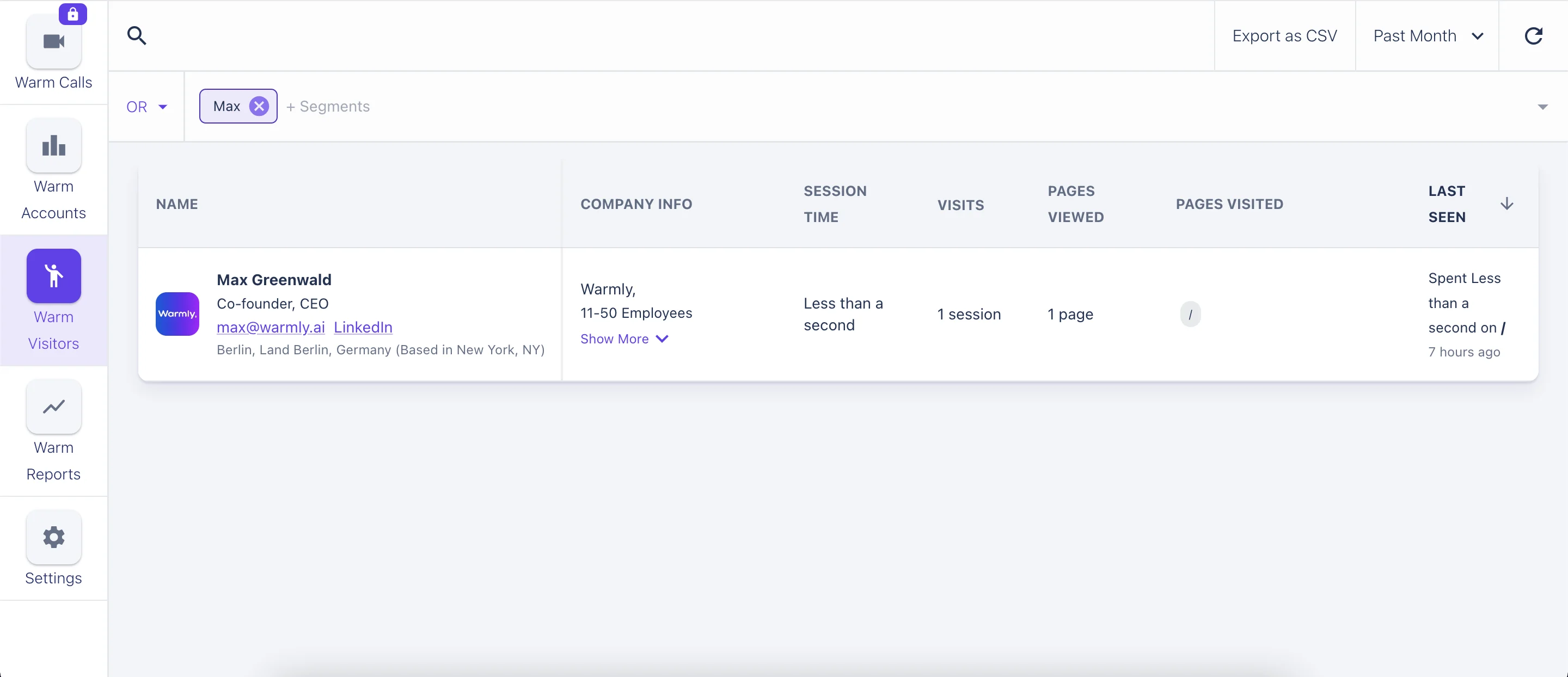Click the PAGES VIEWED column header
The width and height of the screenshot is (1568, 677).
(x=1076, y=204)
